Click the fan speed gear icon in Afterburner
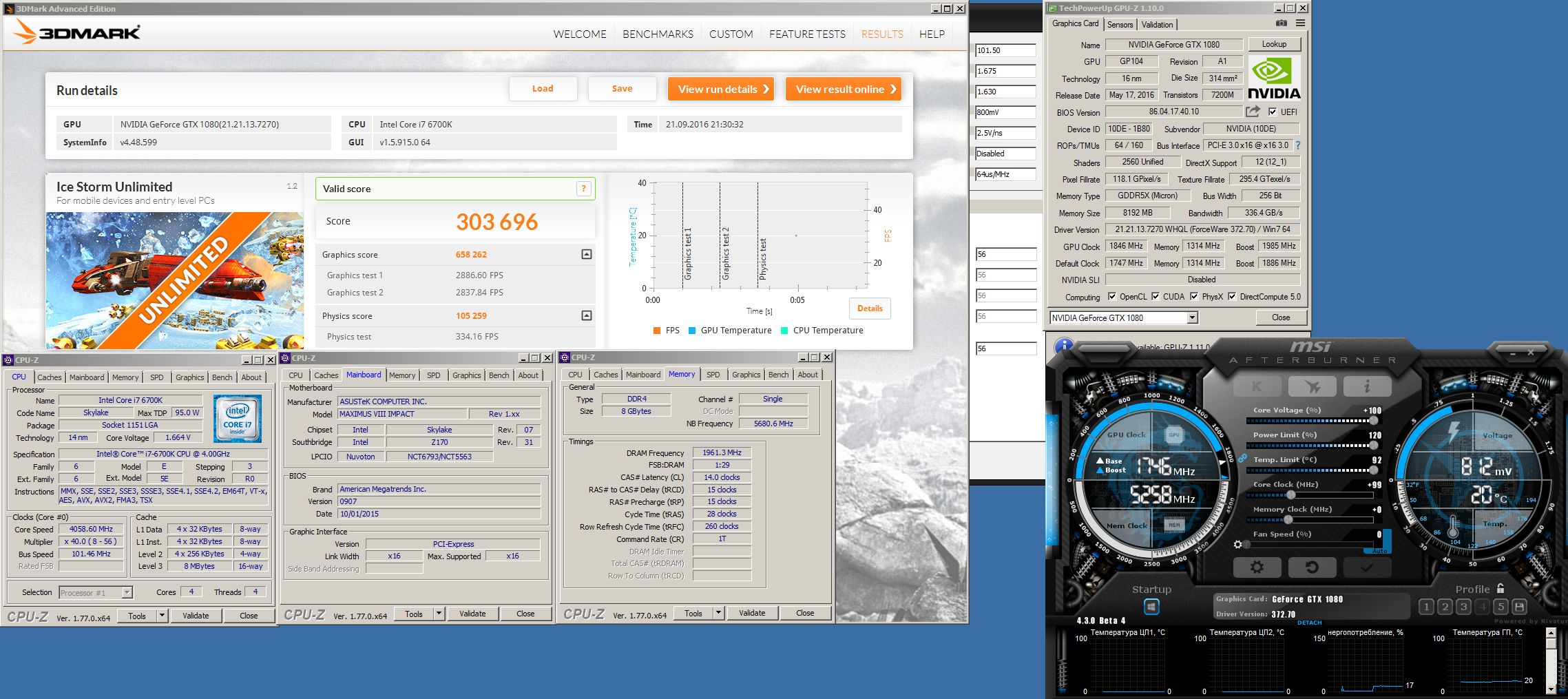 click(x=1237, y=544)
